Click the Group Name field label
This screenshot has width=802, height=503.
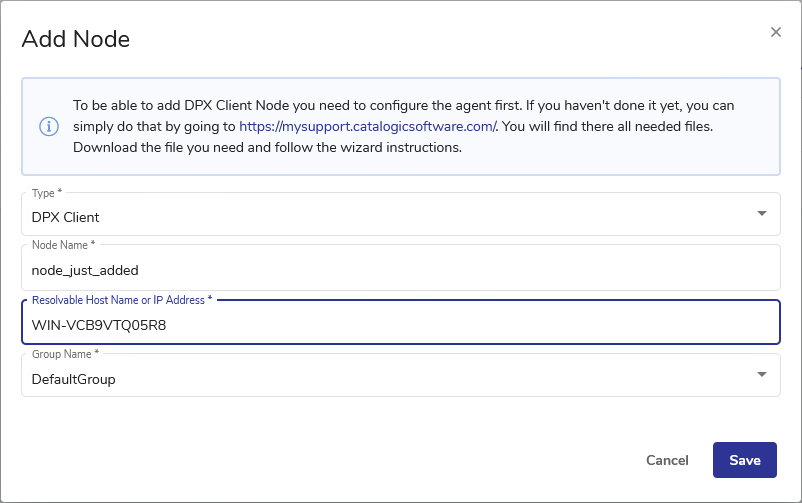tap(65, 354)
